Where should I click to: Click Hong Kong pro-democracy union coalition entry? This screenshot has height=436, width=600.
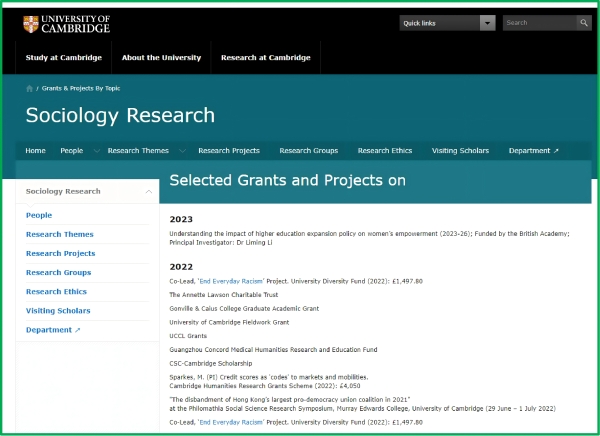290,400
